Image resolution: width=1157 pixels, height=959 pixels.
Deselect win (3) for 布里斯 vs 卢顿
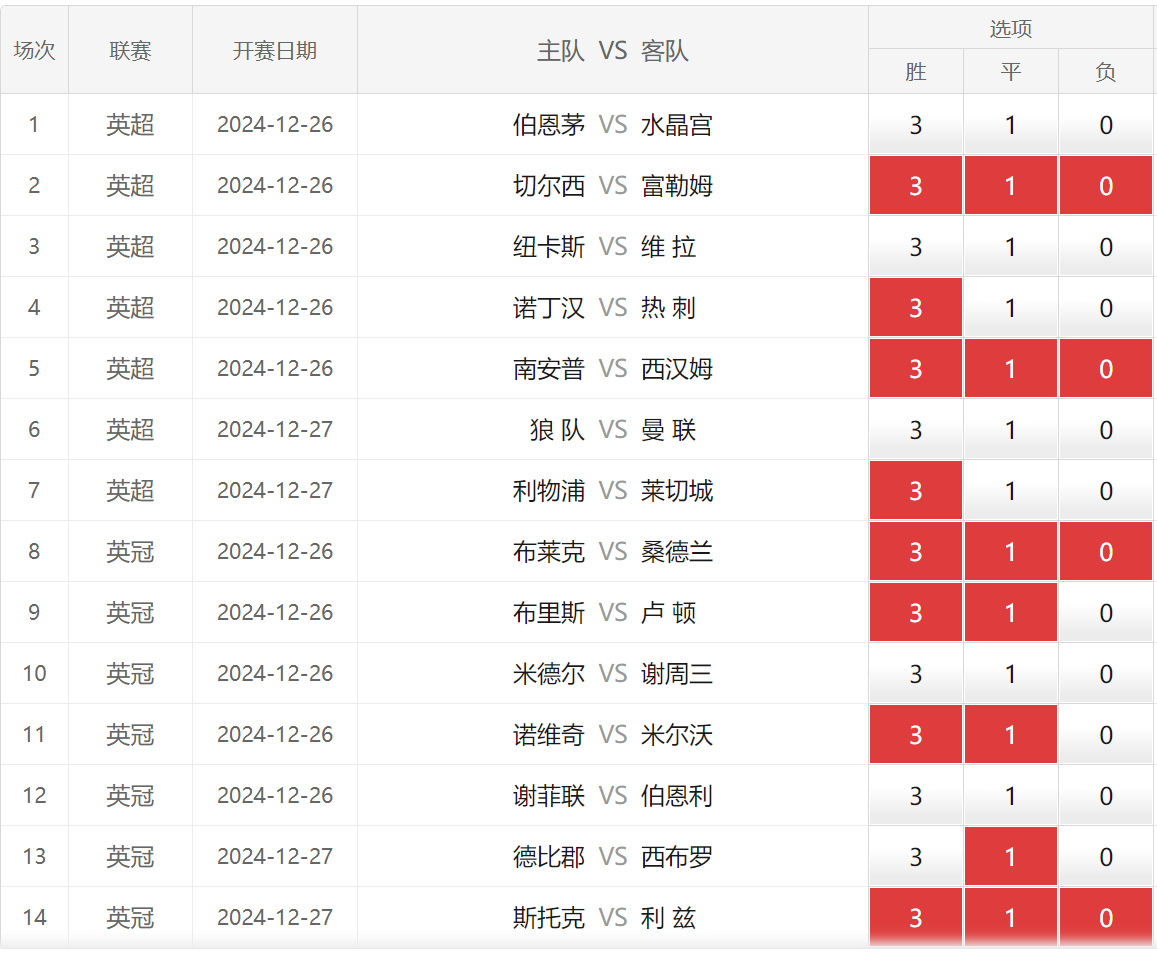pos(916,612)
